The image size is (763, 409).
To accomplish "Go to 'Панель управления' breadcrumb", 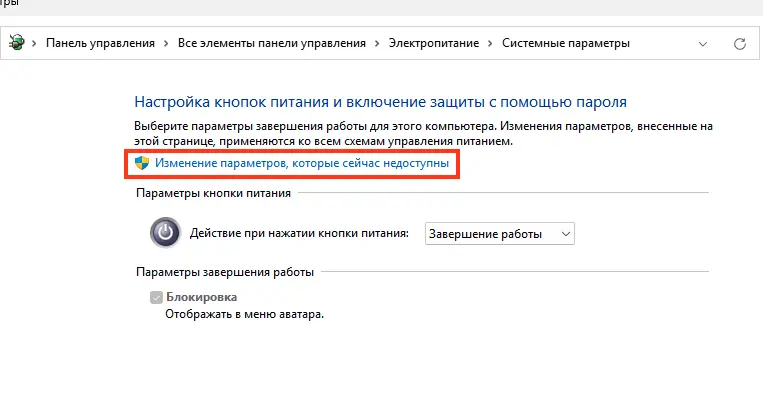I will [x=100, y=43].
